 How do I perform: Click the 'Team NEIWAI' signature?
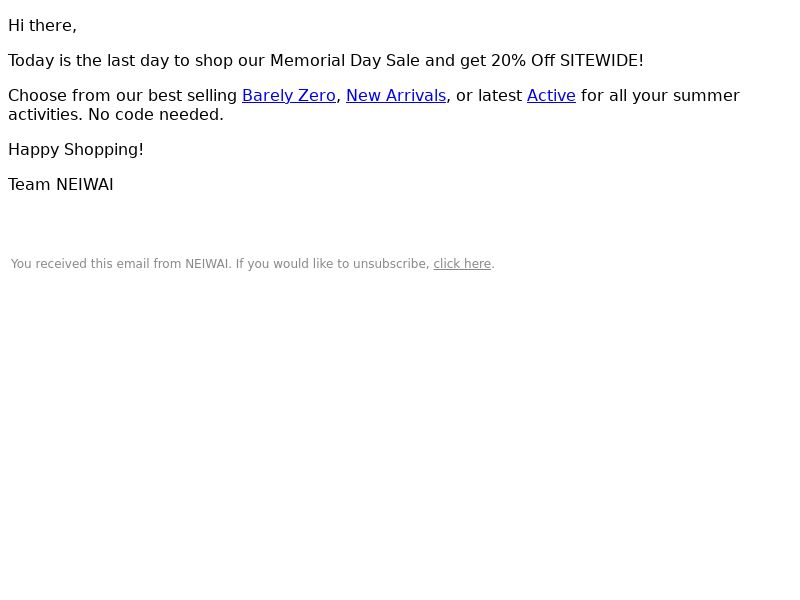[x=61, y=185]
